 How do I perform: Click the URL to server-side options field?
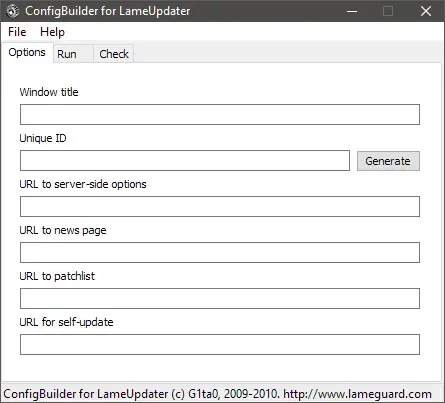click(x=220, y=206)
